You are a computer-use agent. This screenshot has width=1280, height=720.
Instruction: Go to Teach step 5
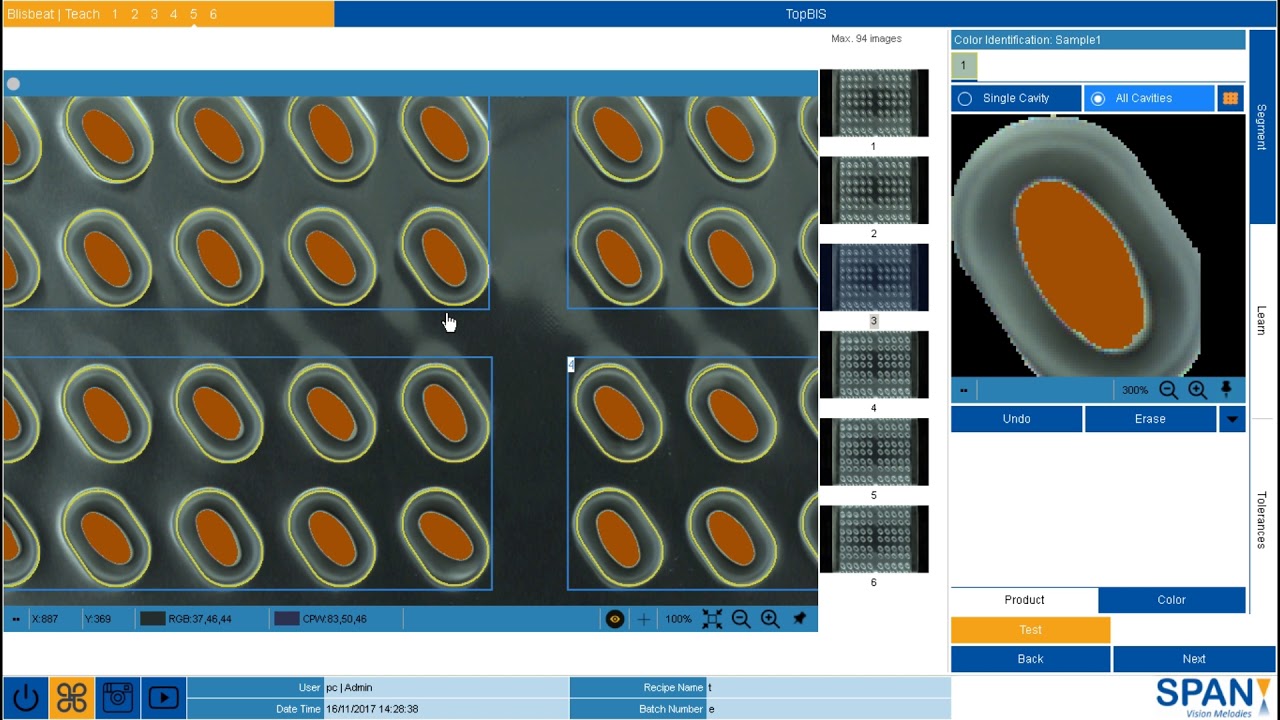(x=193, y=14)
